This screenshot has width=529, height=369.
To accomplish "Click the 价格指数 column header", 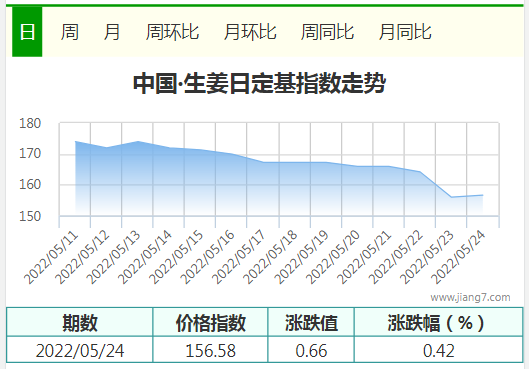I will point(211,323).
